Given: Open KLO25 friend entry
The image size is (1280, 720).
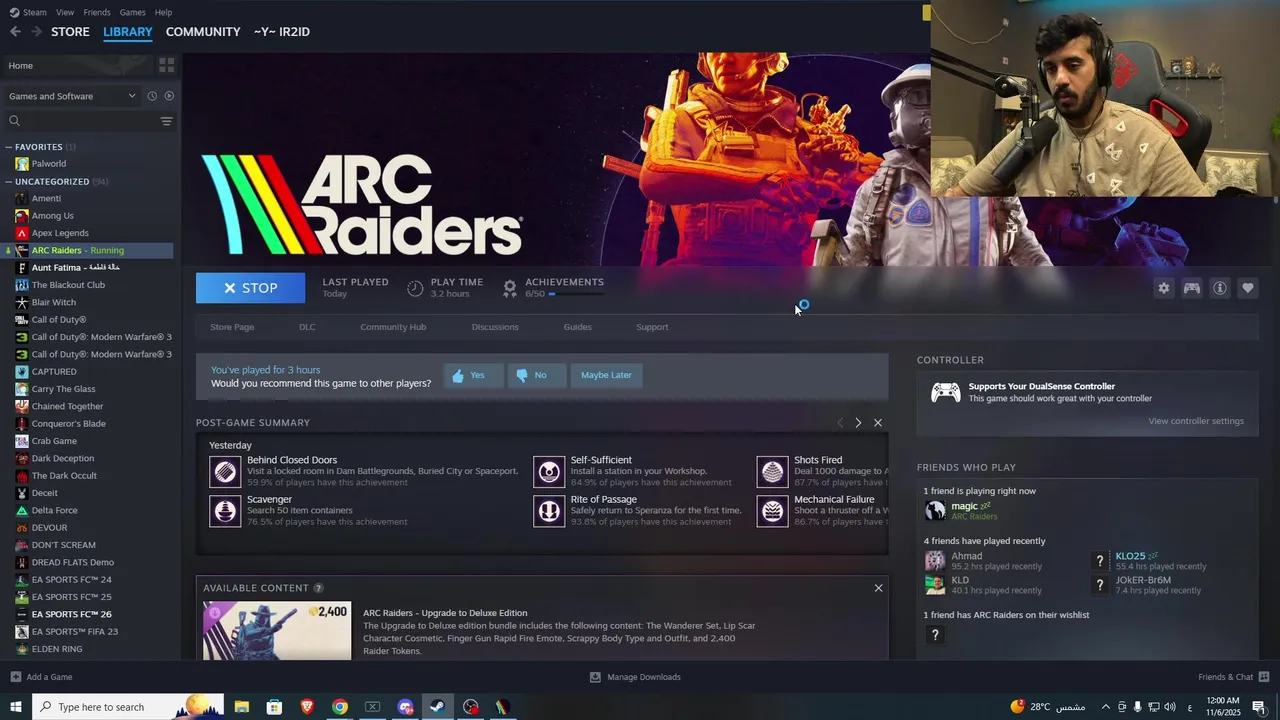Looking at the screenshot, I should pos(1150,560).
